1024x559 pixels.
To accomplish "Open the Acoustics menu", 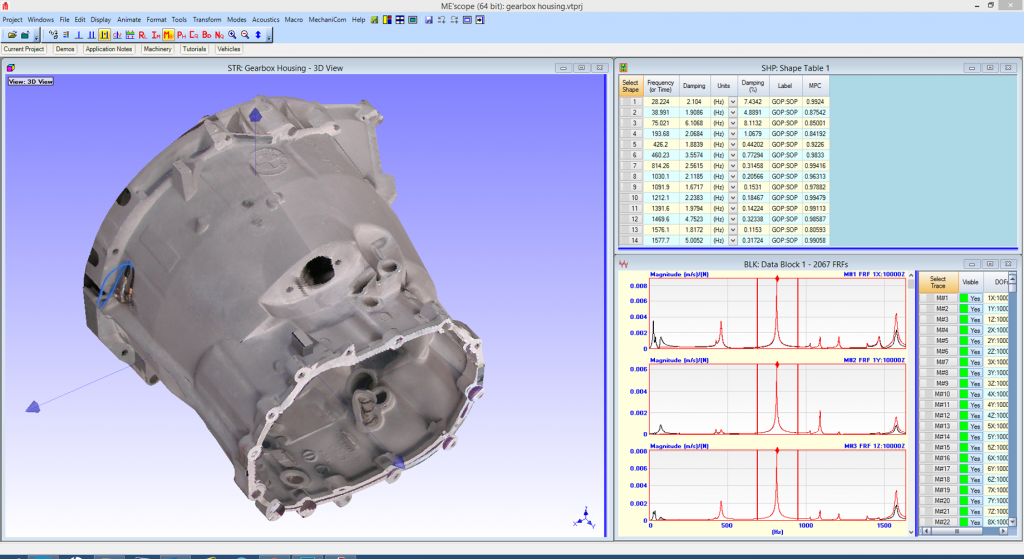I will coord(265,19).
